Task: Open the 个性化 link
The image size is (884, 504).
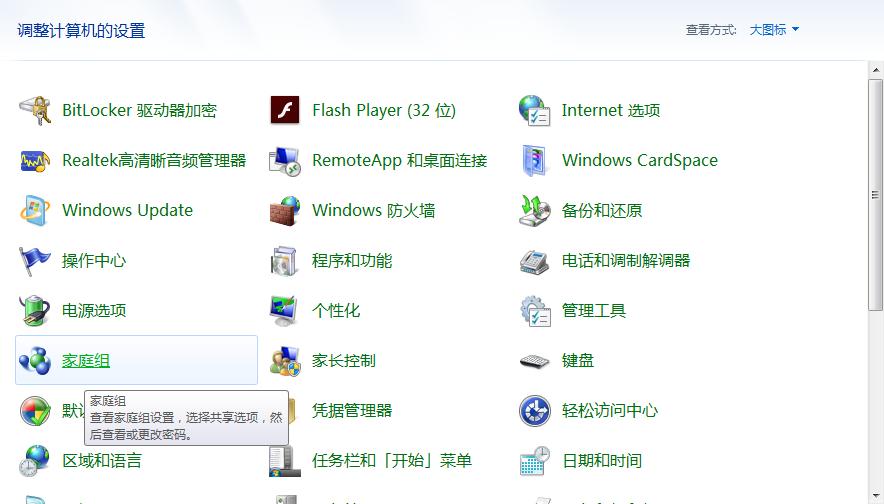Action: pyautogui.click(x=336, y=311)
